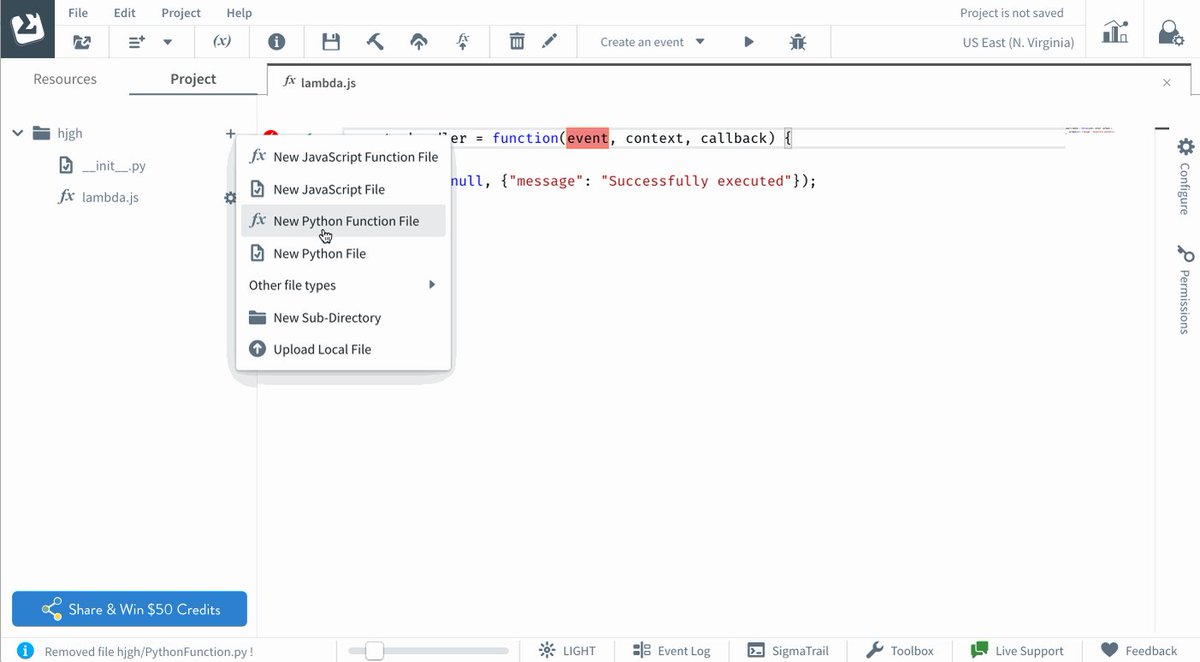The width and height of the screenshot is (1200, 662).
Task: Open __init__.py file in tree
Action: [103, 166]
